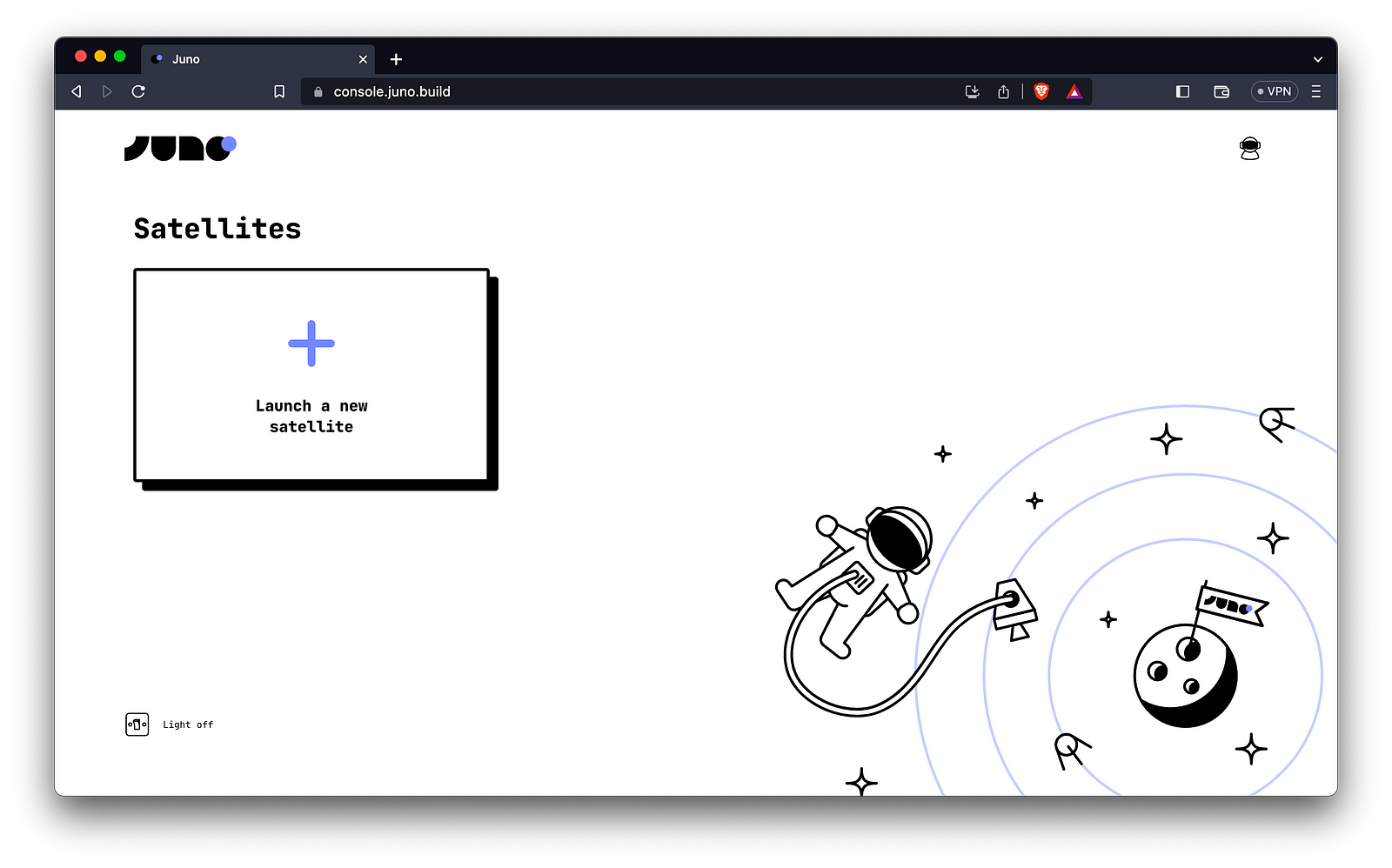
Task: Reload the current page
Action: (138, 90)
